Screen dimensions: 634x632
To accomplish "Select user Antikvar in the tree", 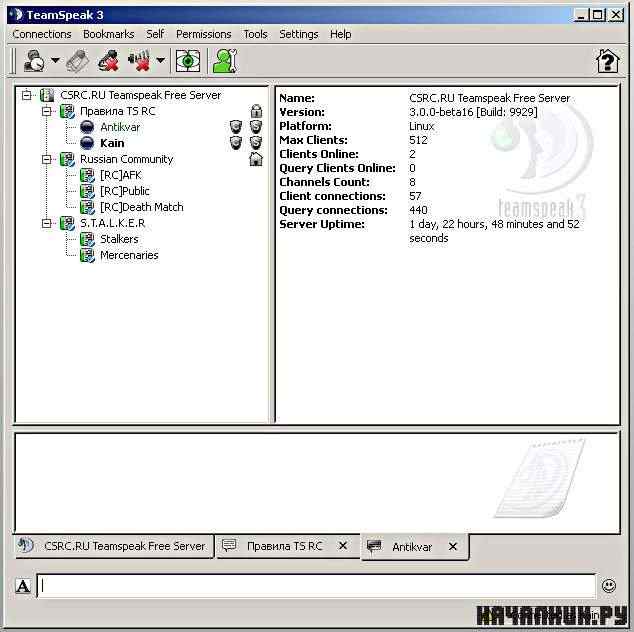I will click(x=120, y=127).
